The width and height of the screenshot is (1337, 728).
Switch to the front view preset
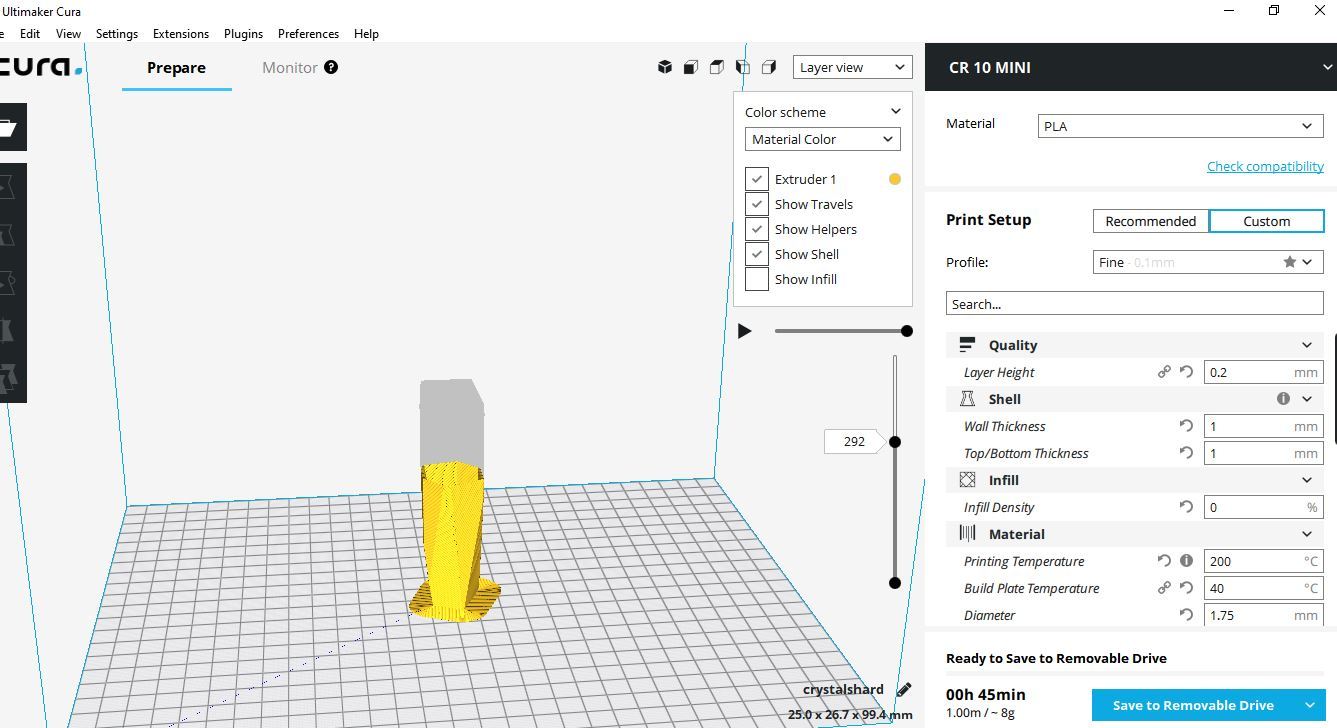(690, 66)
